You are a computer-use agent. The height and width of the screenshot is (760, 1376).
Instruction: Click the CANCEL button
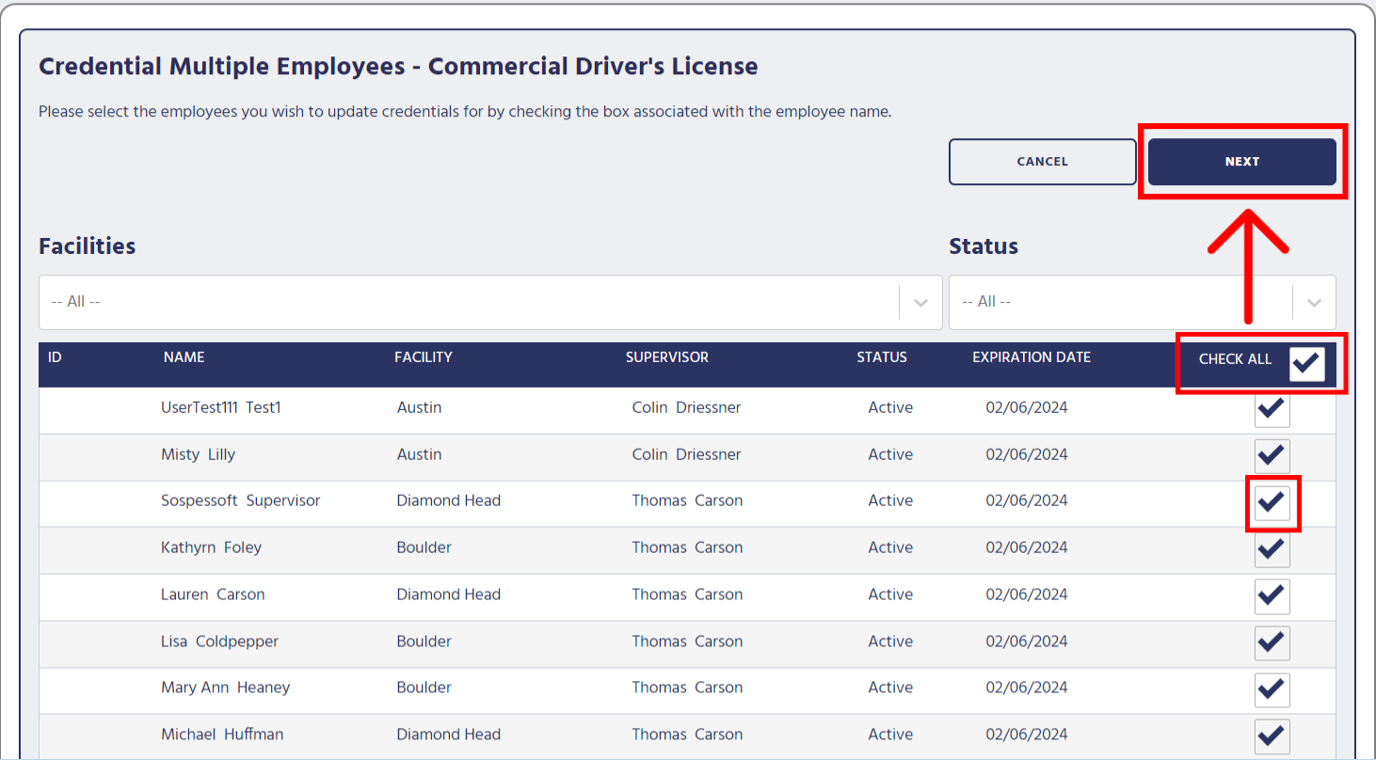[x=1042, y=161]
